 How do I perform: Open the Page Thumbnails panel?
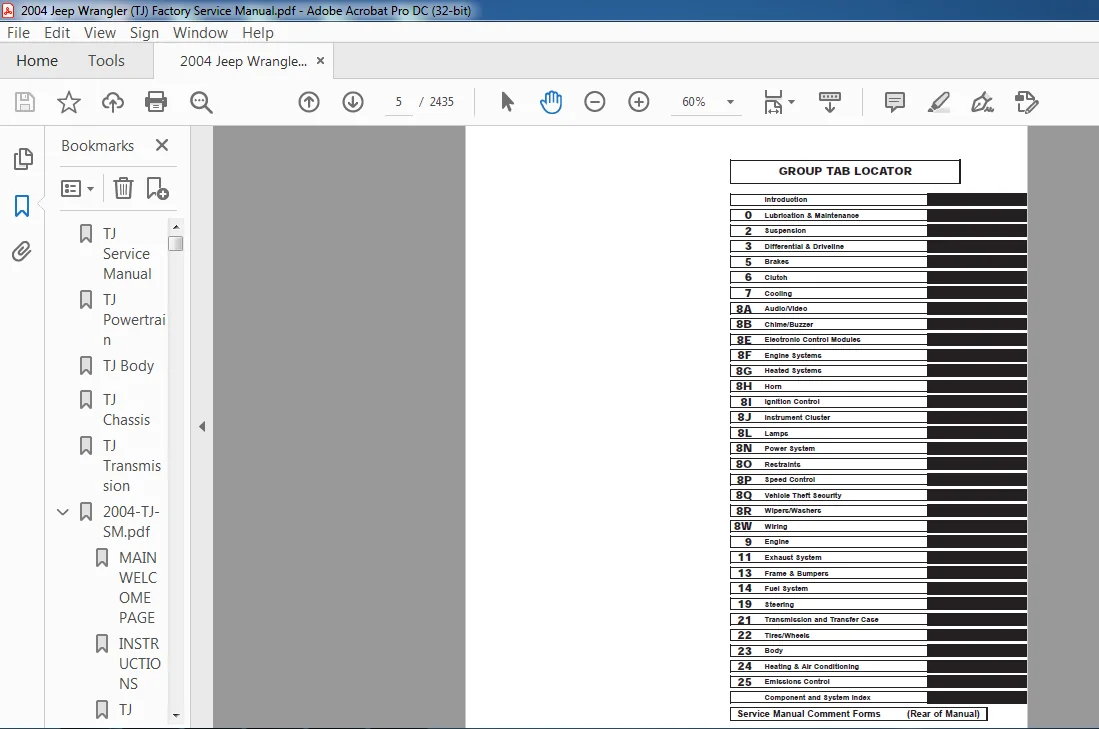pyautogui.click(x=22, y=158)
